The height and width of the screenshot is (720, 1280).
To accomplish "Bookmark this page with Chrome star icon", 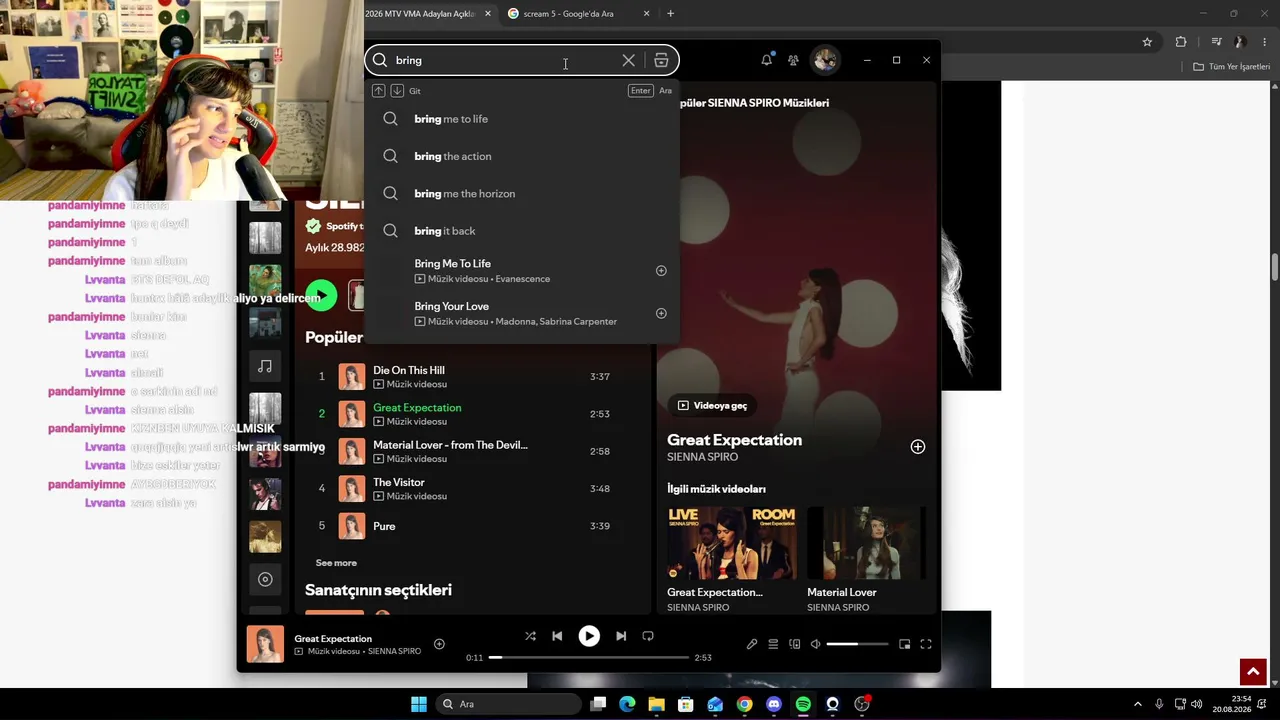I will 1147,42.
